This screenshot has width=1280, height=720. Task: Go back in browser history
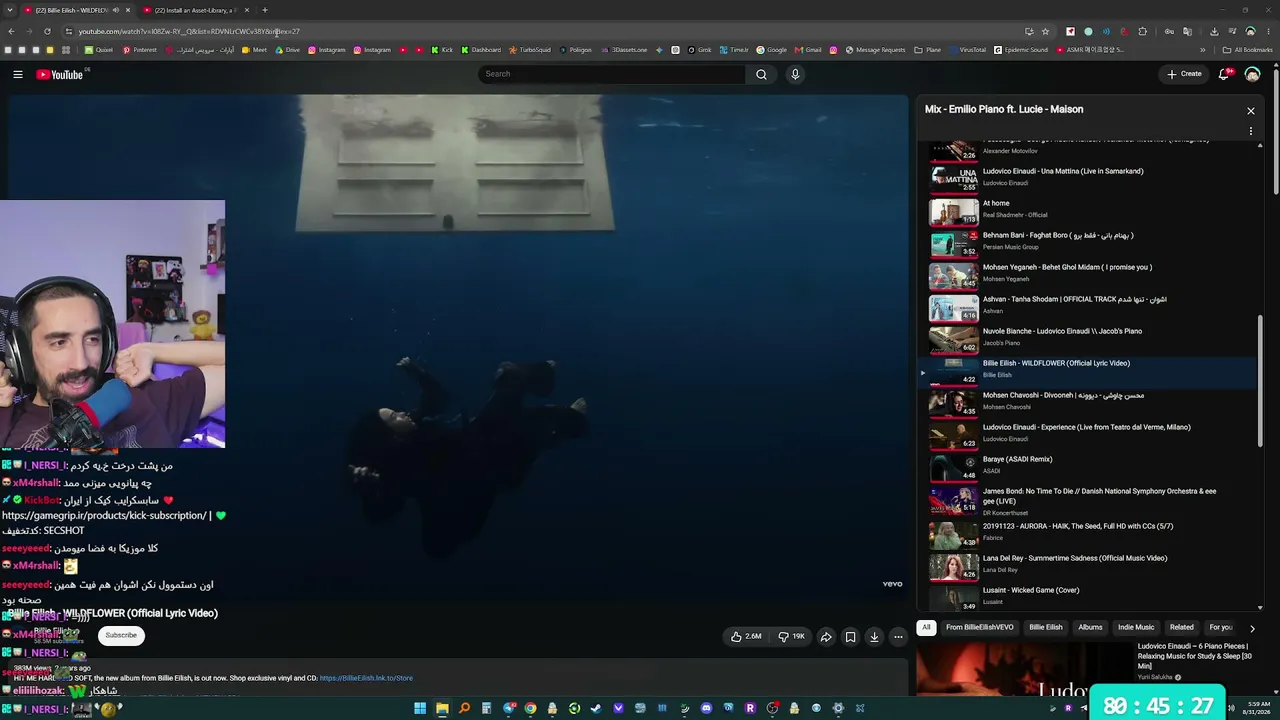tap(11, 31)
